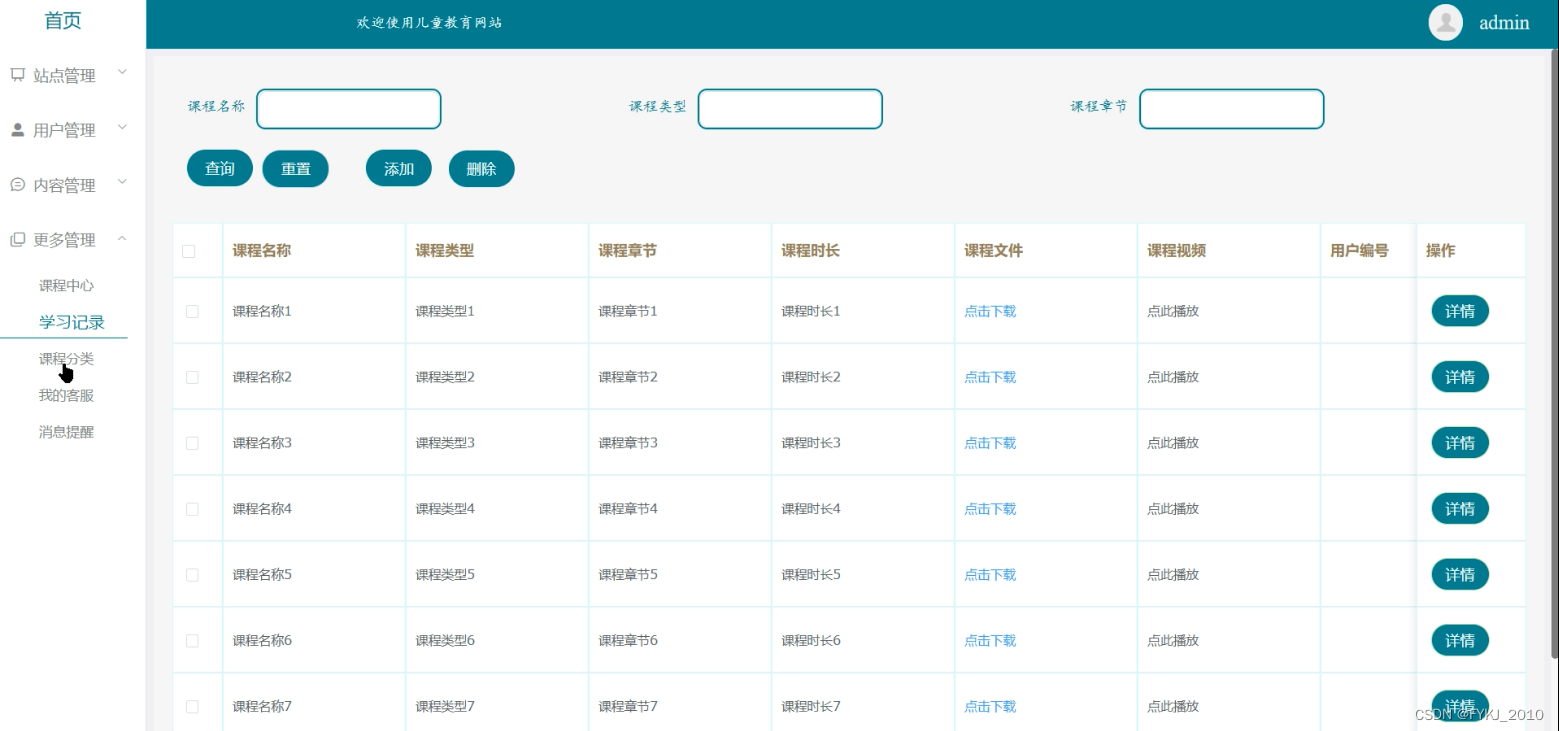Open 消息提醒 in the sidebar
The image size is (1559, 731).
click(66, 433)
